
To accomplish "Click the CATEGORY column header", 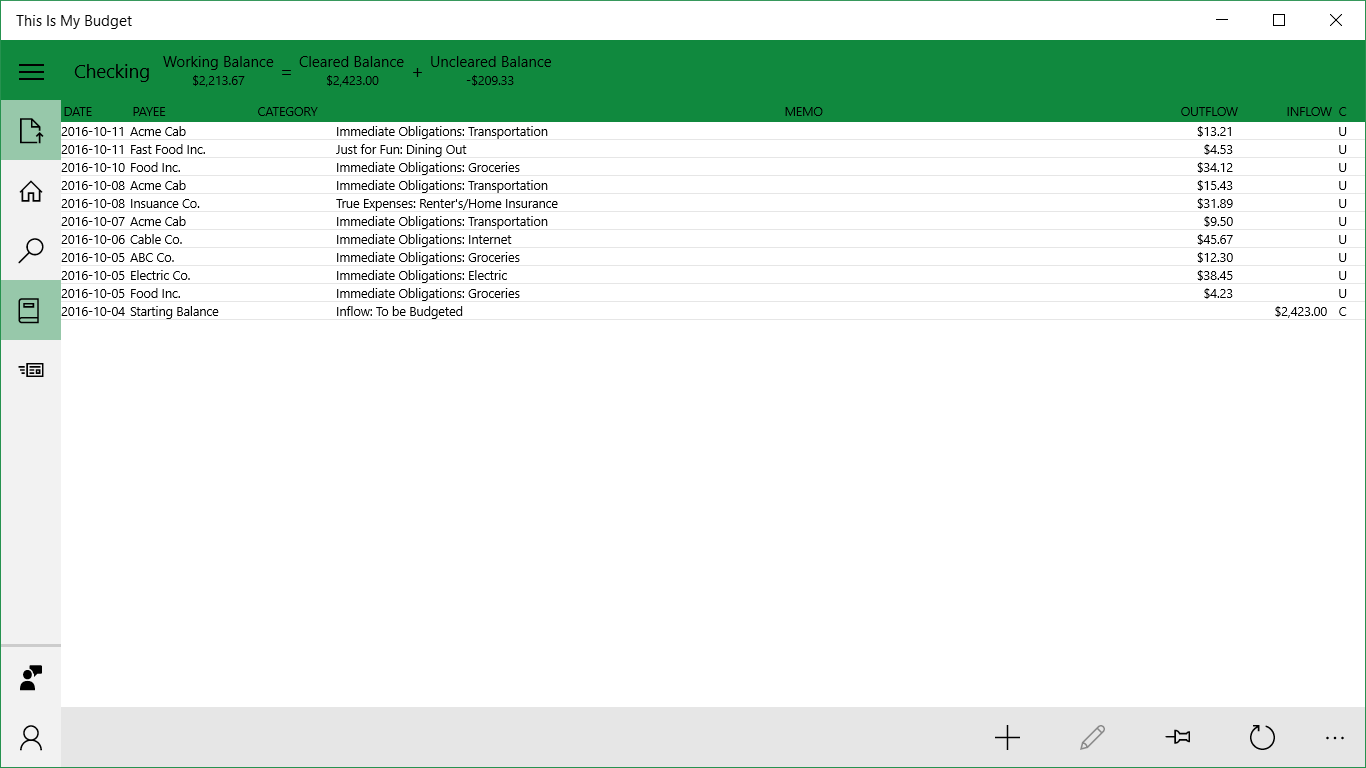I will click(287, 111).
